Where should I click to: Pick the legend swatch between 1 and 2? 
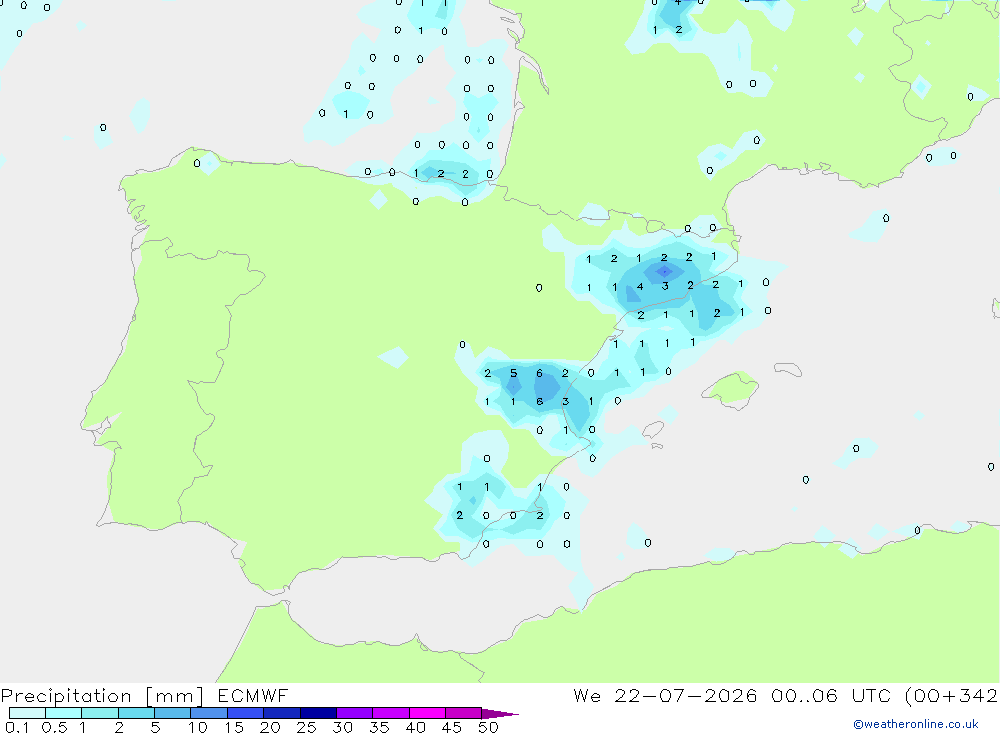point(100,713)
